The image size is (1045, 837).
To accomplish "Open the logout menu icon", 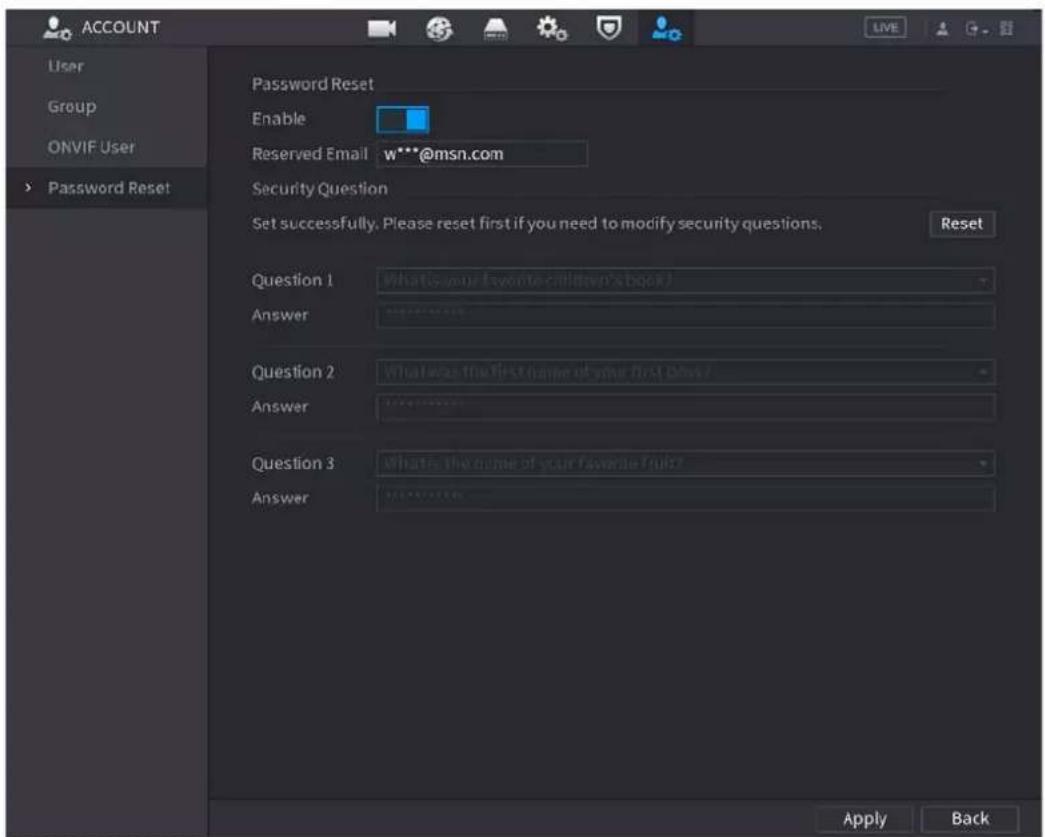I will (x=976, y=29).
